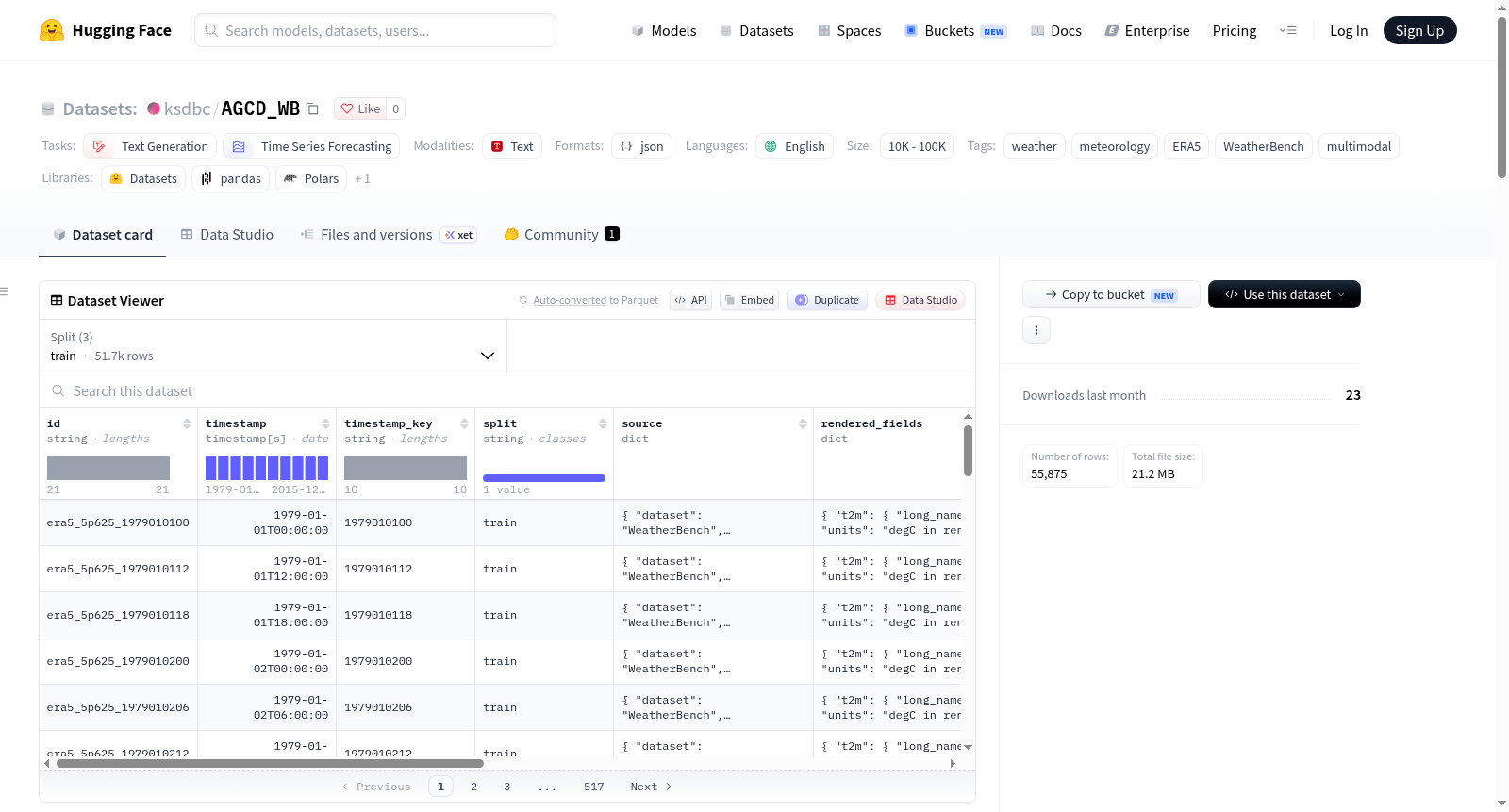
Task: Click the id lengths histogram bar
Action: pyautogui.click(x=108, y=468)
